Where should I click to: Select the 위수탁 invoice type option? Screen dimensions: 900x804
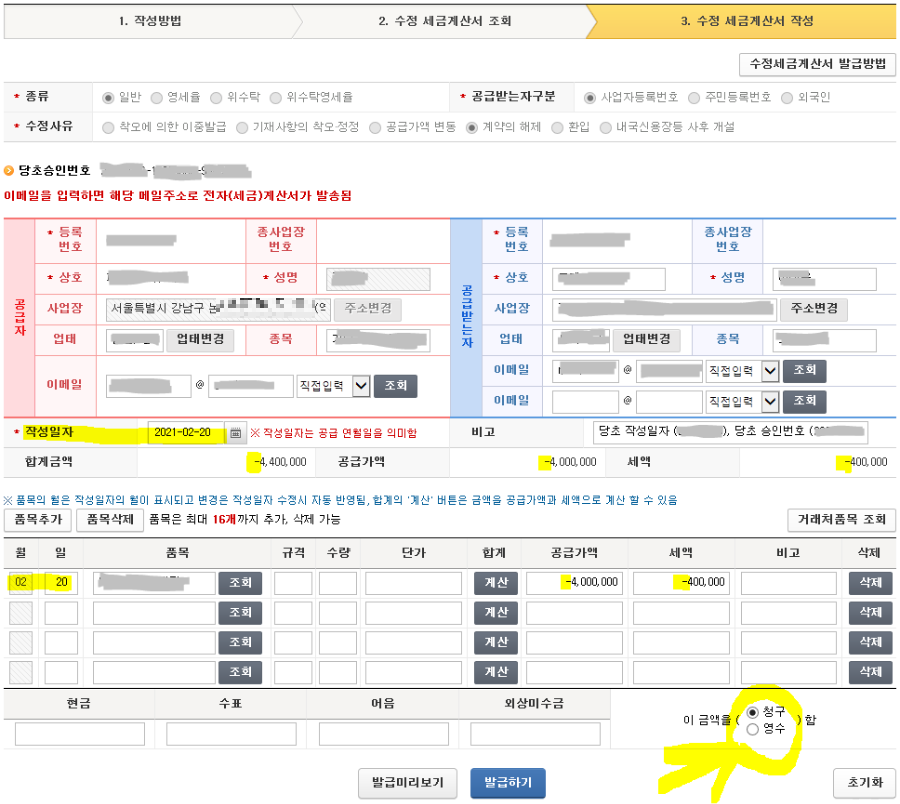pyautogui.click(x=215, y=98)
